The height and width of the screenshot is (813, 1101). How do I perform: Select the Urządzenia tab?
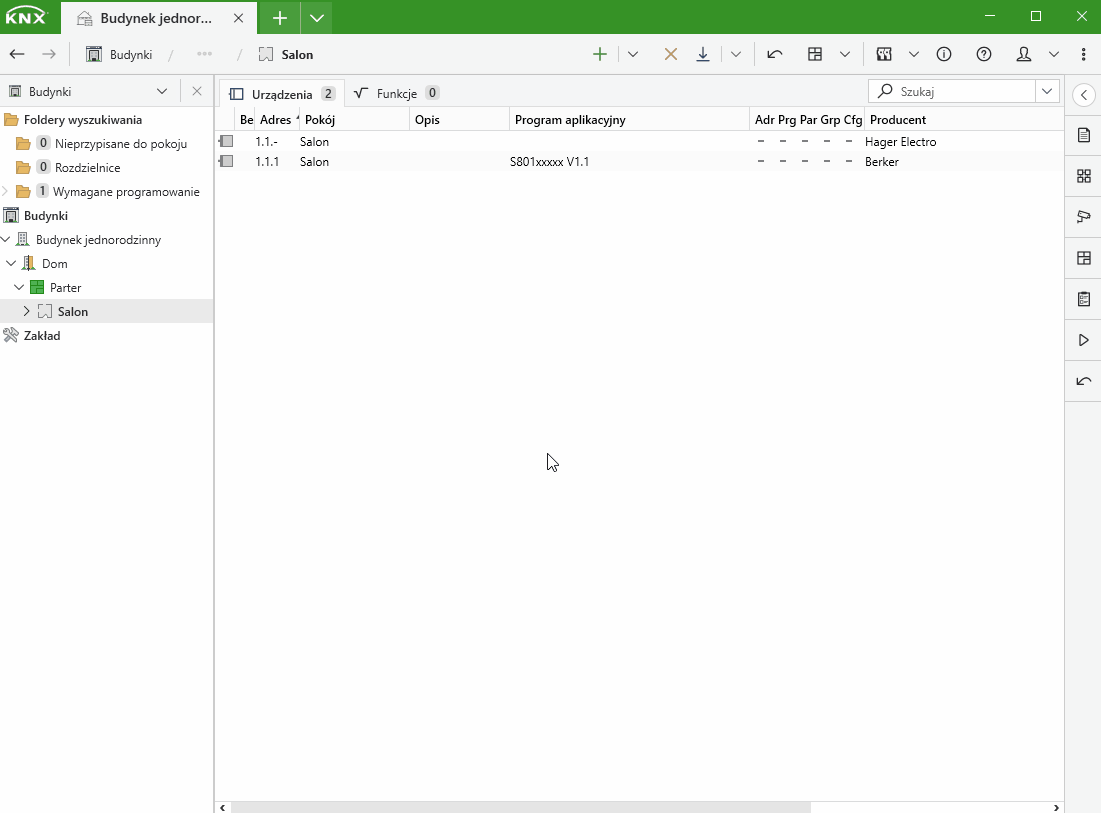(x=281, y=94)
